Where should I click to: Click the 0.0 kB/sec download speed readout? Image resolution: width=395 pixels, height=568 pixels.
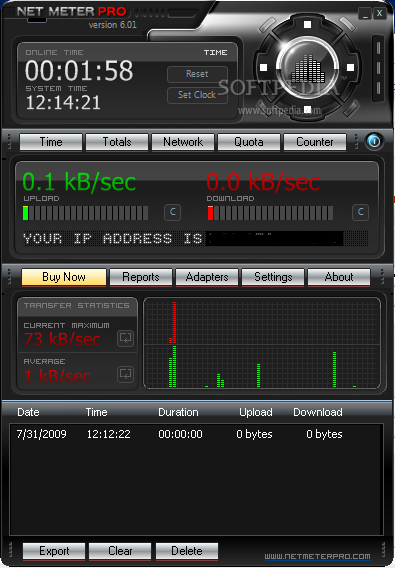[x=263, y=182]
